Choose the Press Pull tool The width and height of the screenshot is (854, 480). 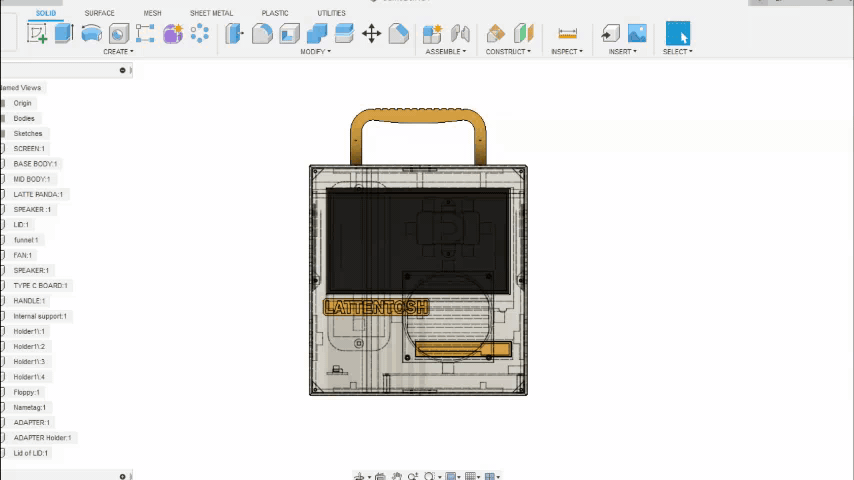[235, 34]
